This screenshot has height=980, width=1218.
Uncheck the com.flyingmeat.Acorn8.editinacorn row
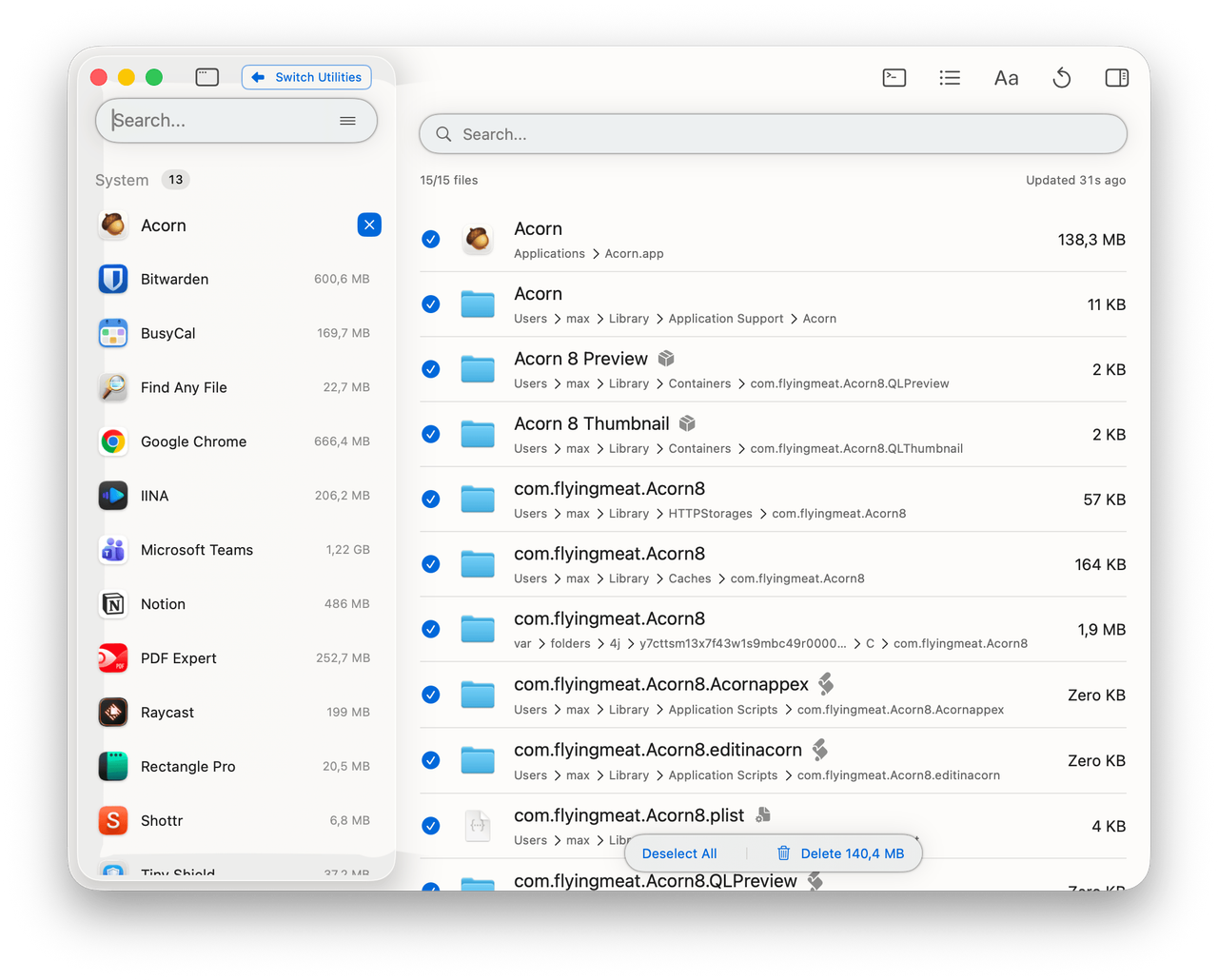(431, 760)
